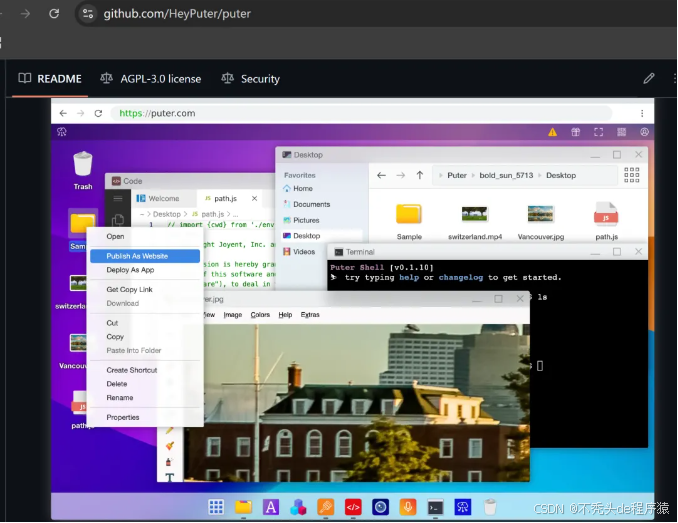Open the QR code icon in Puter toolbar
The height and width of the screenshot is (523, 678).
(x=621, y=132)
